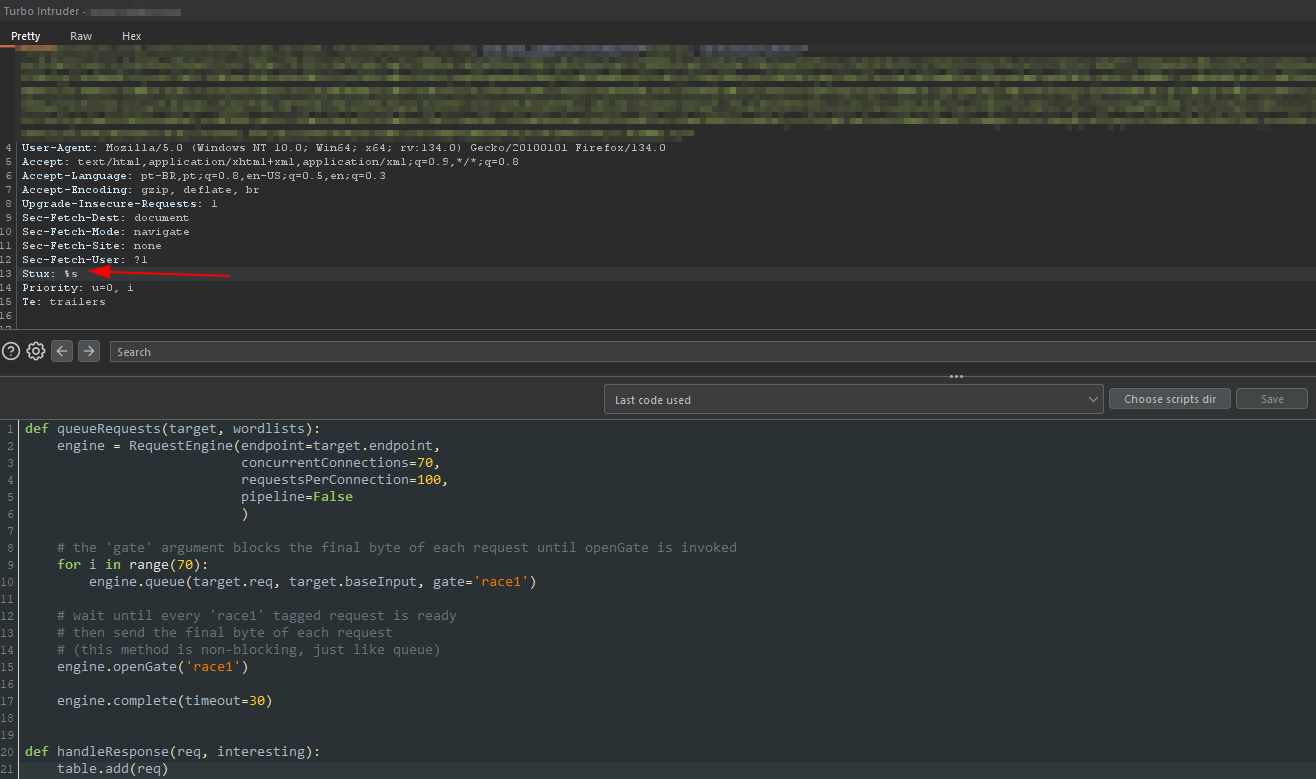1316x779 pixels.
Task: Focus the Search input field
Action: pos(700,352)
